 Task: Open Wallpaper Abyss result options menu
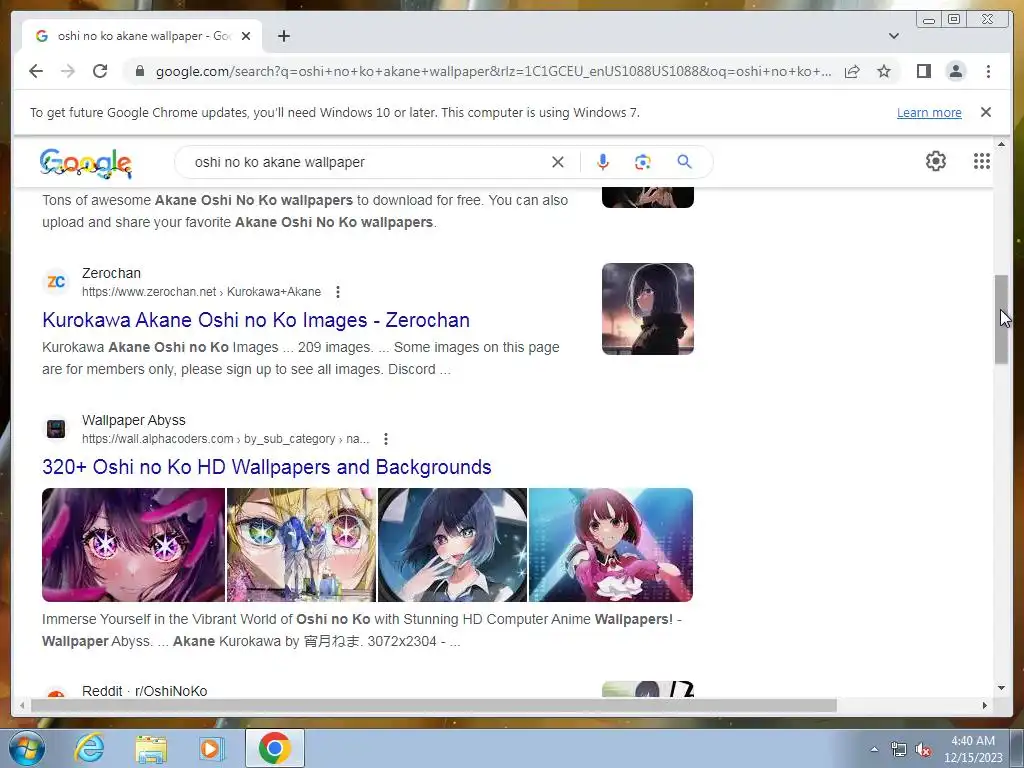[x=386, y=439]
